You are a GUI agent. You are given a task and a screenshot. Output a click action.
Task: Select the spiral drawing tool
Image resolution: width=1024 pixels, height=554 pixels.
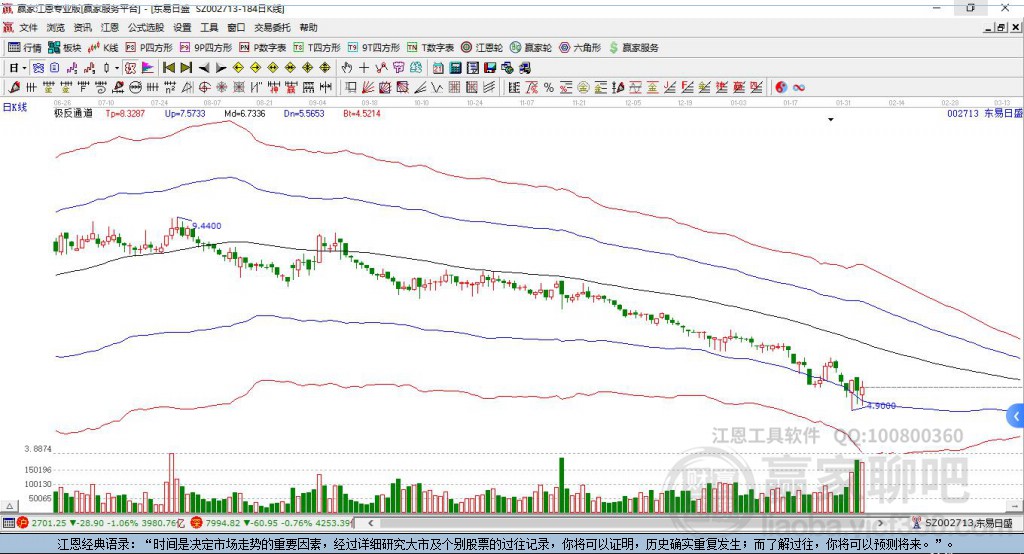101,88
